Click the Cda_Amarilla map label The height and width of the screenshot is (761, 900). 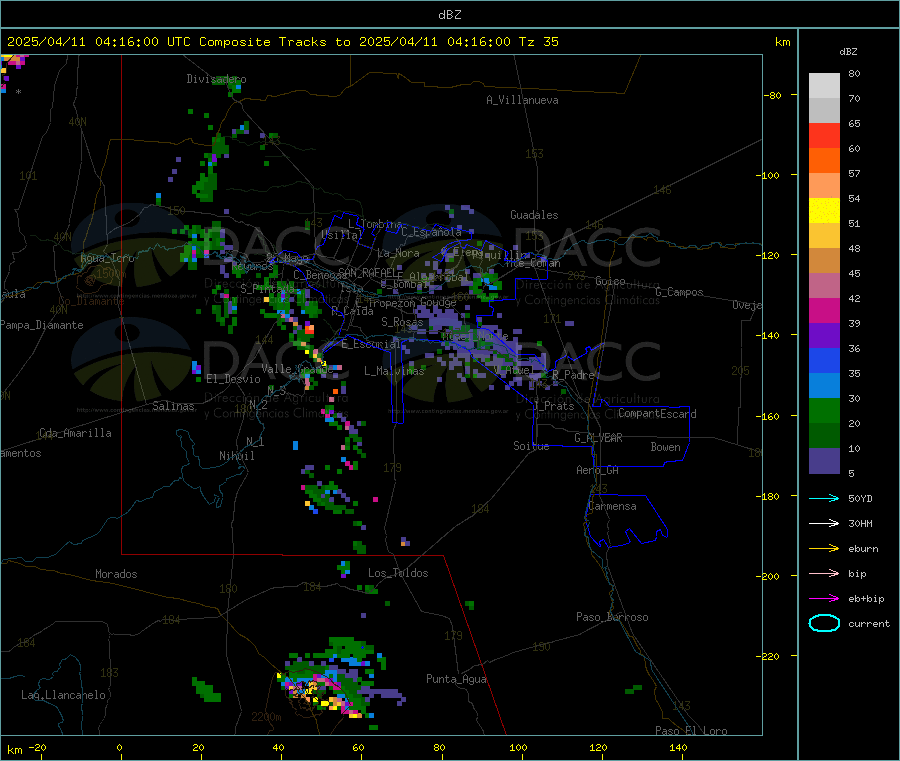76,433
